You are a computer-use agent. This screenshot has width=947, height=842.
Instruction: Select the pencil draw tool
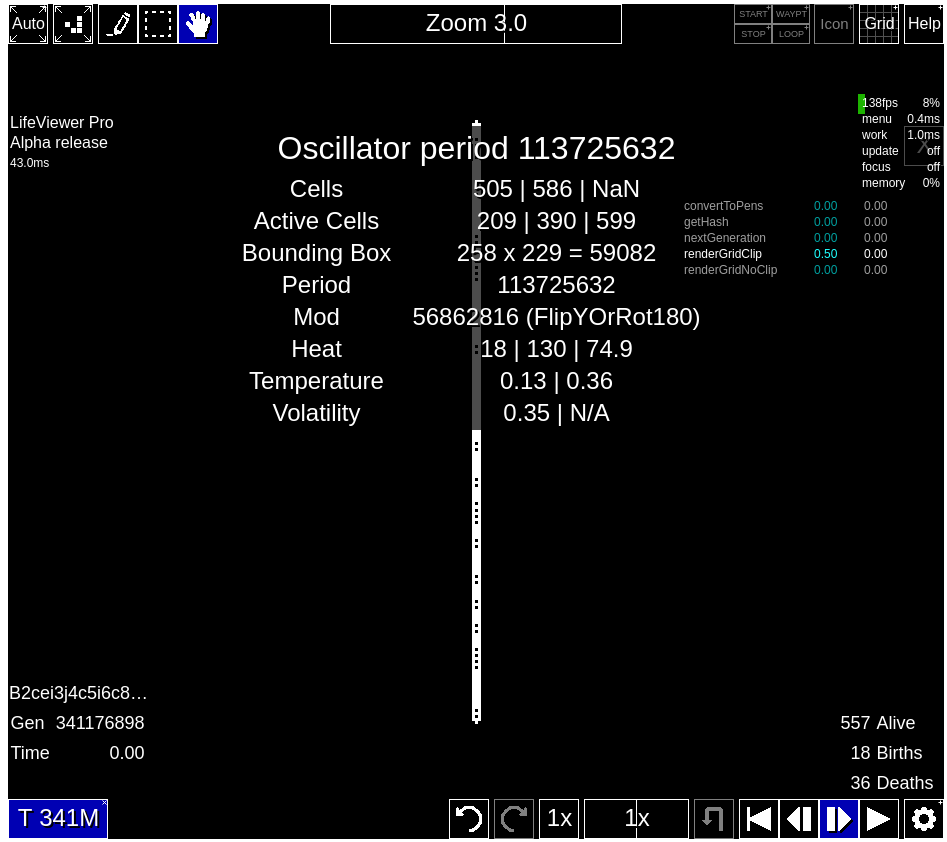click(118, 24)
